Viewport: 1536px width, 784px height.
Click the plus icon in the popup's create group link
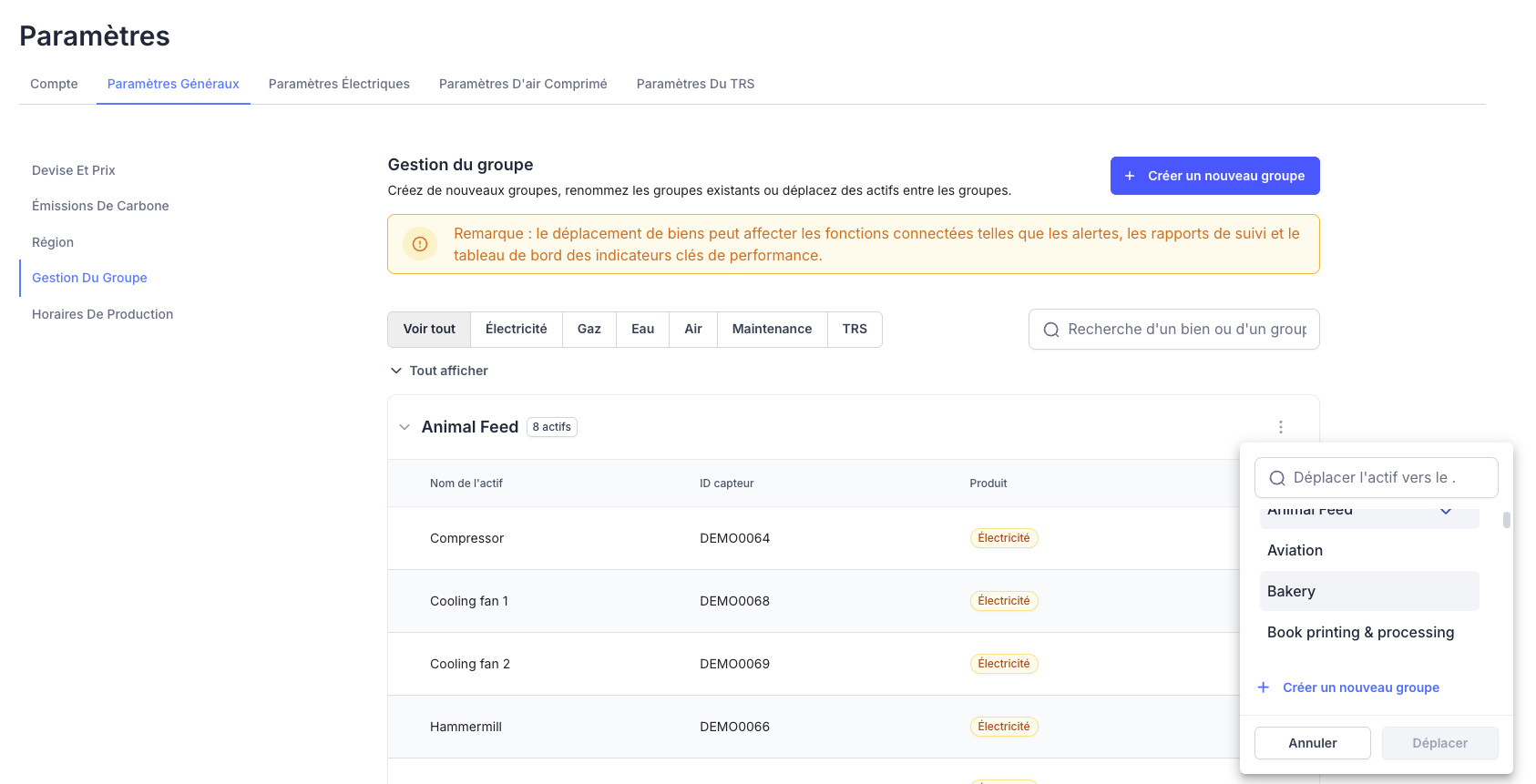pyautogui.click(x=1264, y=687)
